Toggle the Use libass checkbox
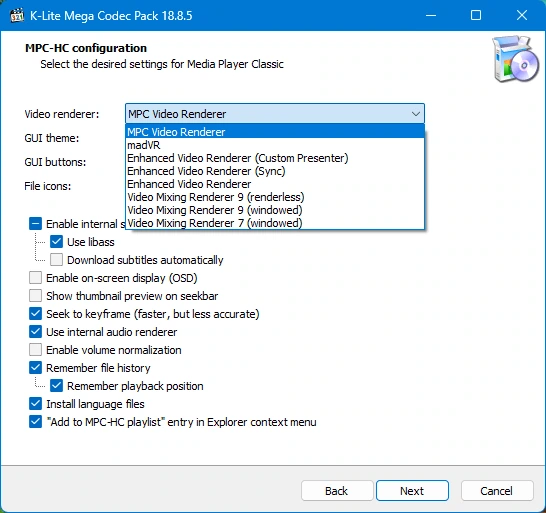The width and height of the screenshot is (546, 513). pos(56,242)
